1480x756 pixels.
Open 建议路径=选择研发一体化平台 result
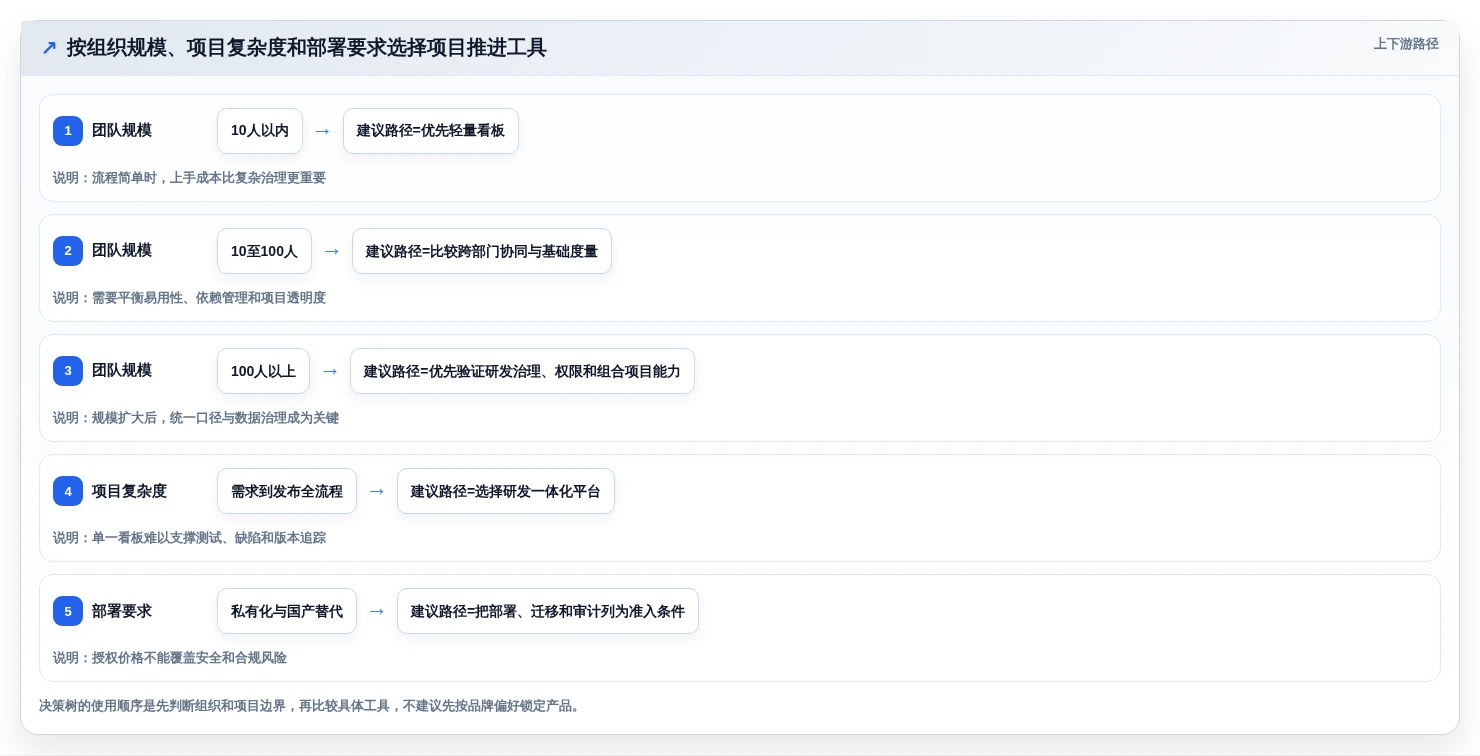[x=506, y=491]
